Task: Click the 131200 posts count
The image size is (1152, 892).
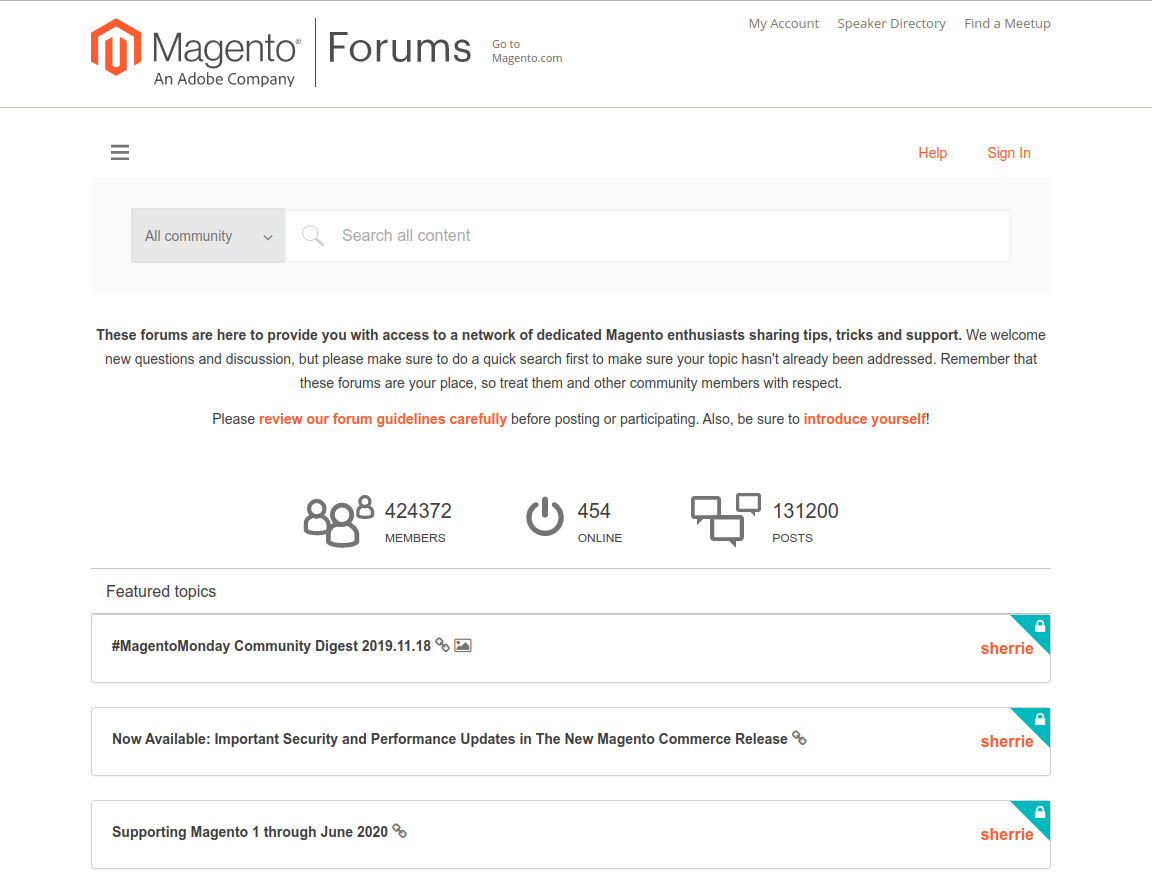Action: point(805,511)
